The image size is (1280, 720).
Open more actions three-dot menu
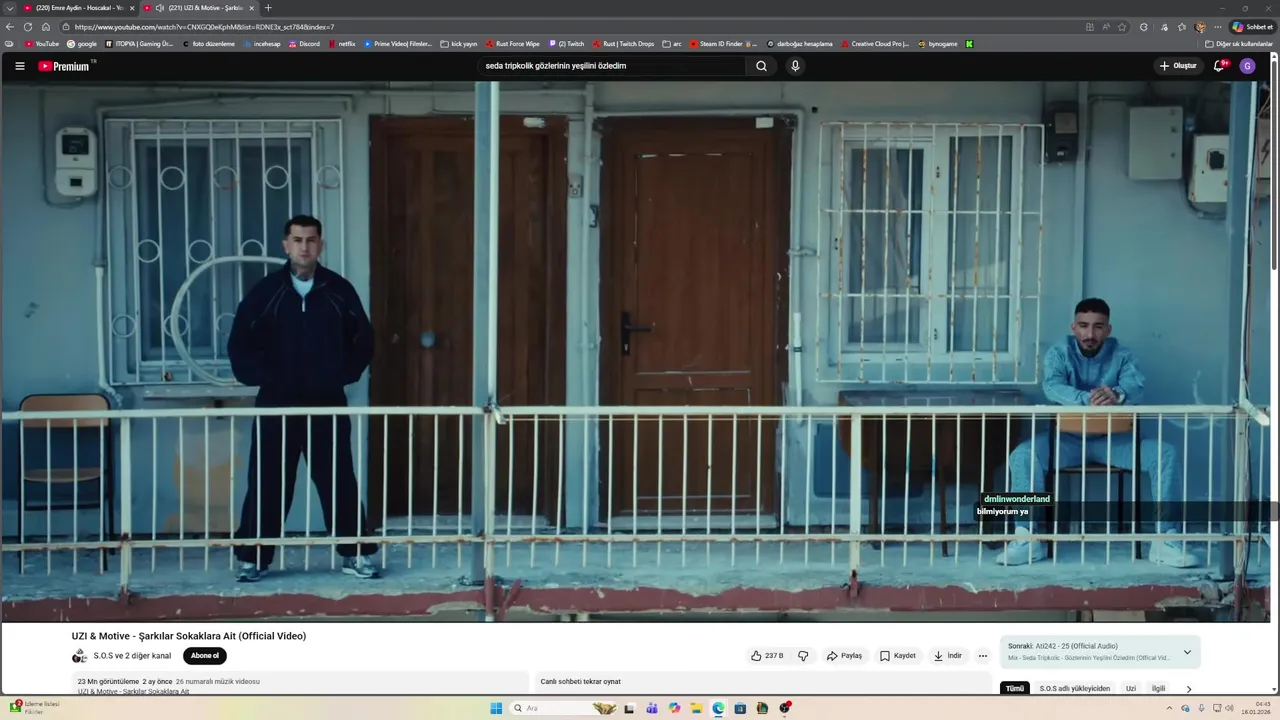click(983, 656)
